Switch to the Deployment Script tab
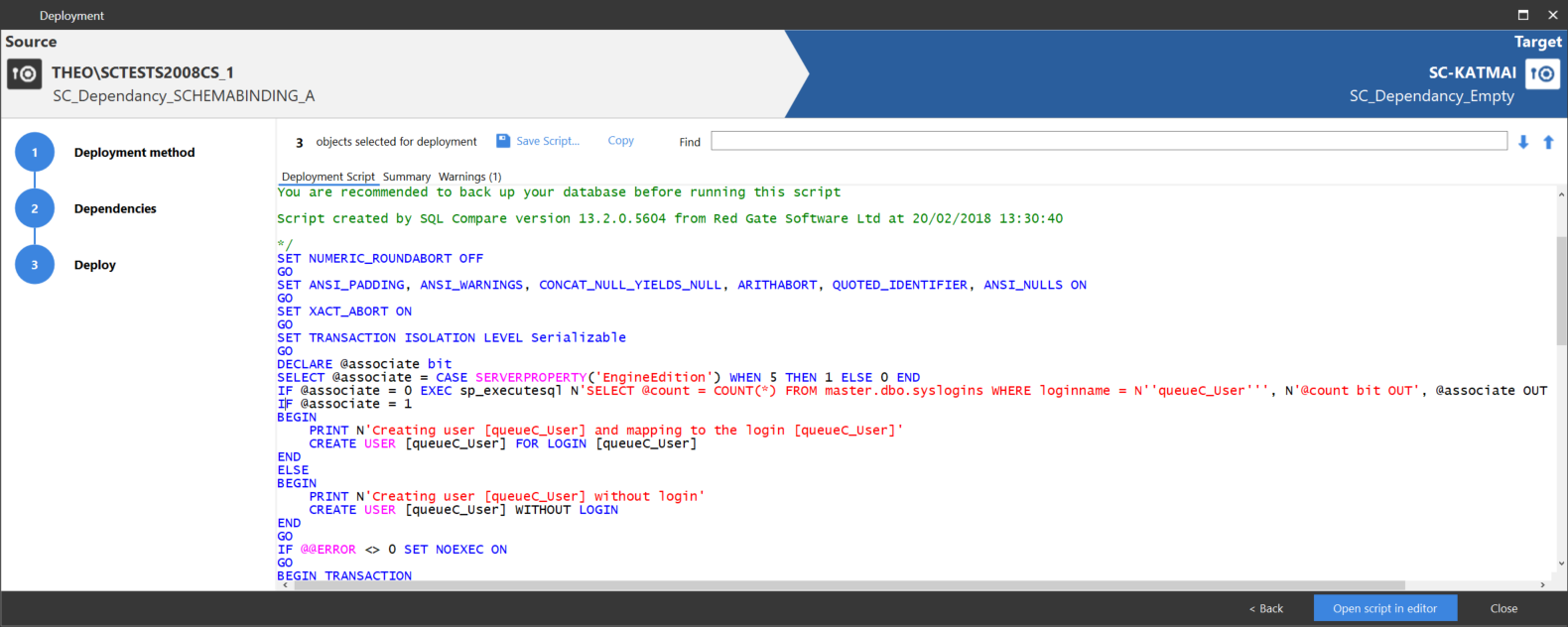This screenshot has width=1568, height=627. [x=327, y=177]
